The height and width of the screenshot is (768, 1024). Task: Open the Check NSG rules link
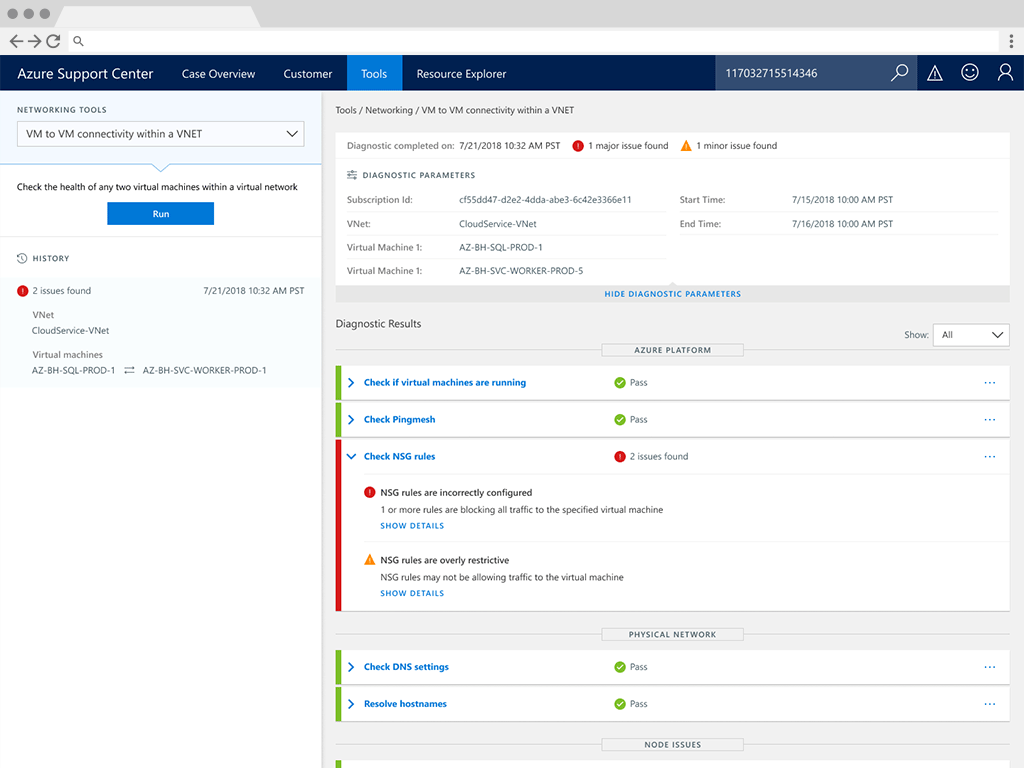click(x=400, y=456)
